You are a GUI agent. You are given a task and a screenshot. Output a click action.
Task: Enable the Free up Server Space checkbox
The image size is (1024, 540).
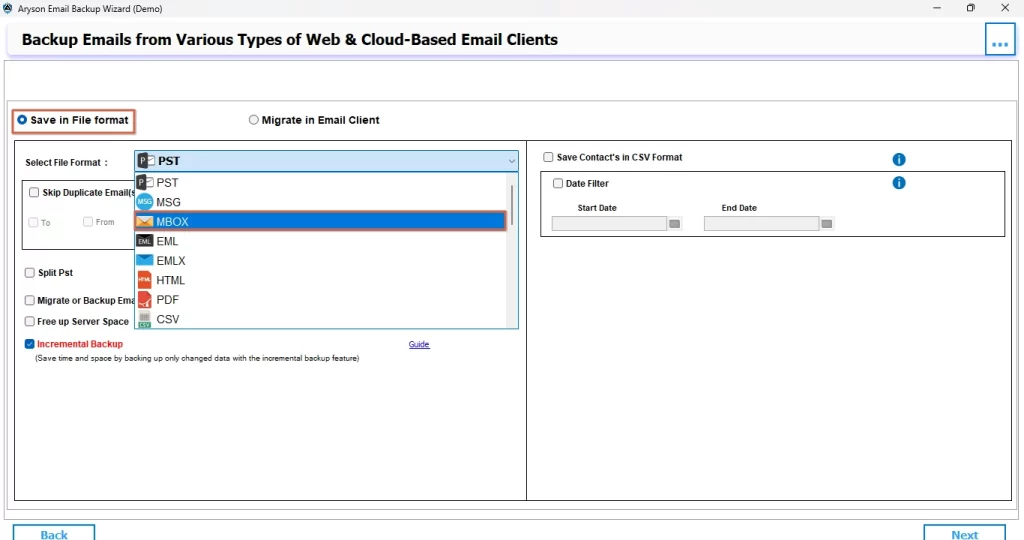(x=29, y=321)
